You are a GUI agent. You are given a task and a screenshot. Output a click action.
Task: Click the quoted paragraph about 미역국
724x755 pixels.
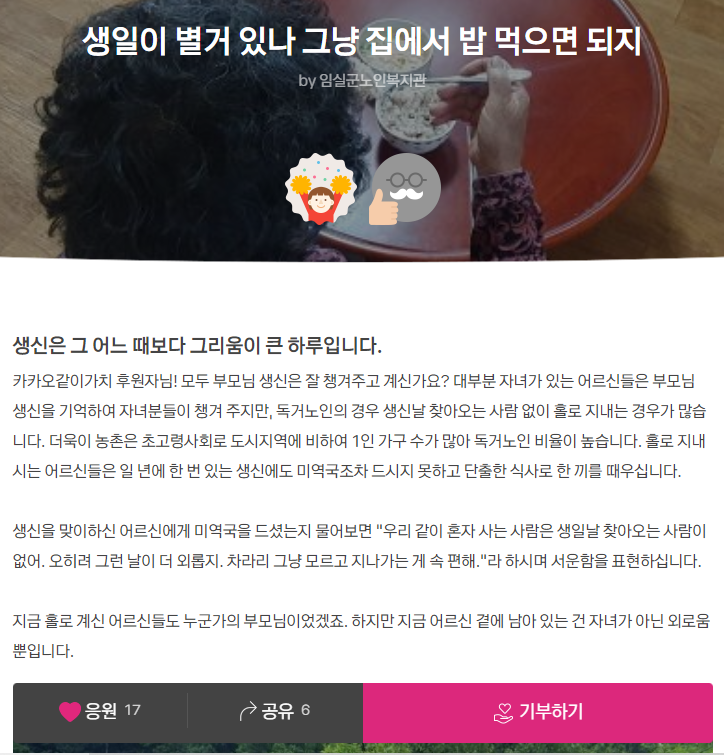point(360,546)
